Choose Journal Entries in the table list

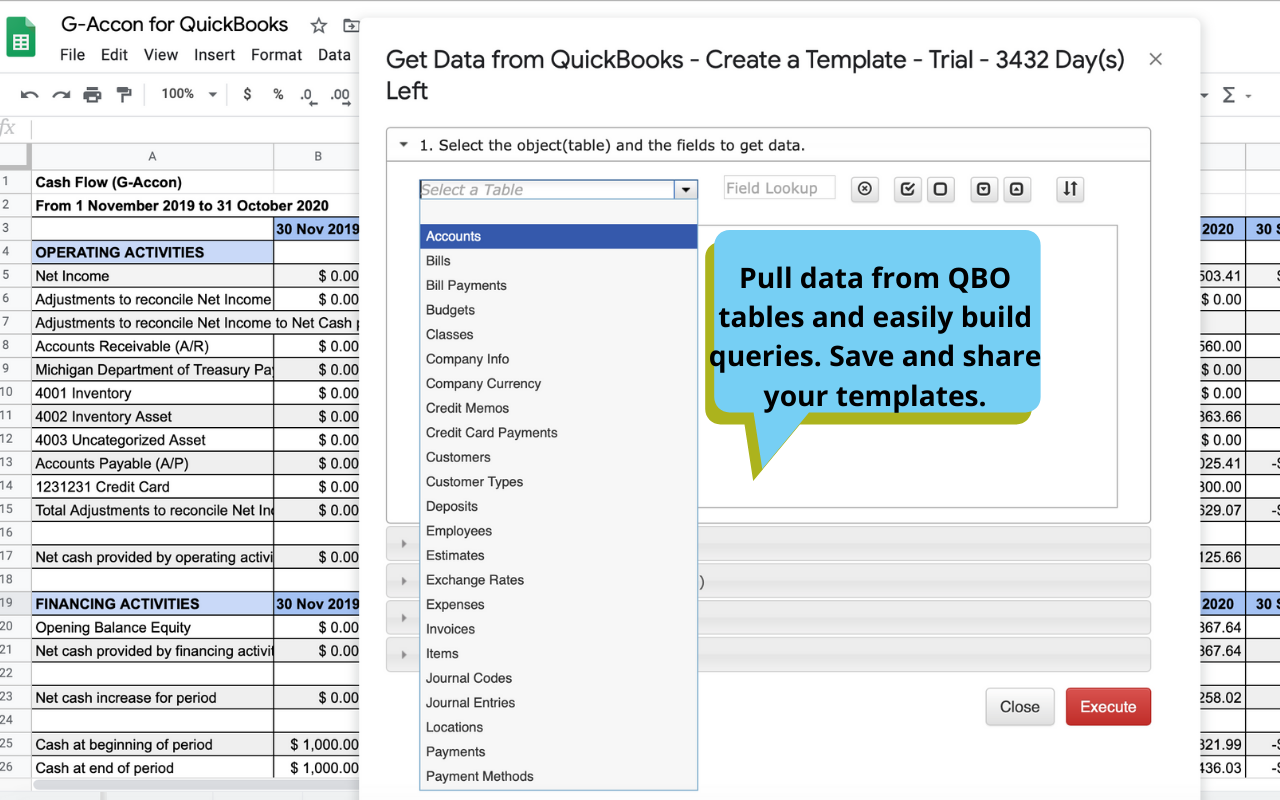click(x=470, y=703)
